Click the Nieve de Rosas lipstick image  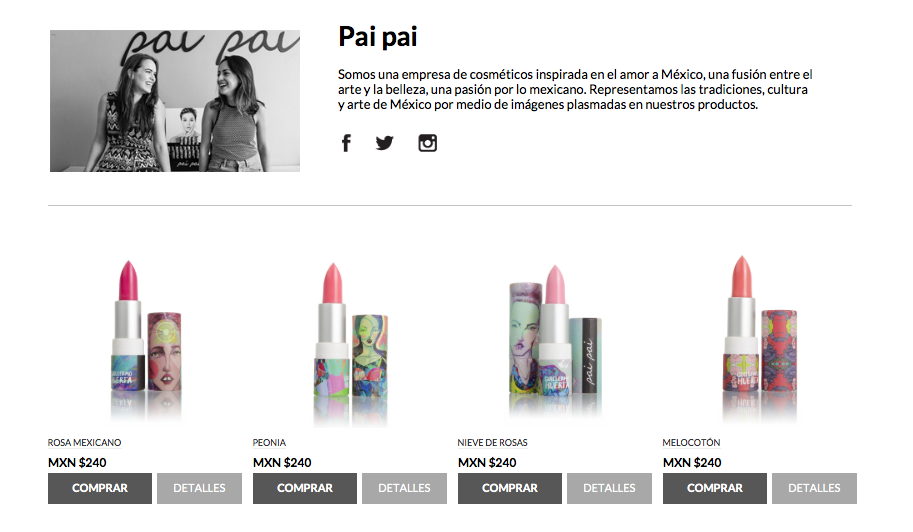pos(555,342)
